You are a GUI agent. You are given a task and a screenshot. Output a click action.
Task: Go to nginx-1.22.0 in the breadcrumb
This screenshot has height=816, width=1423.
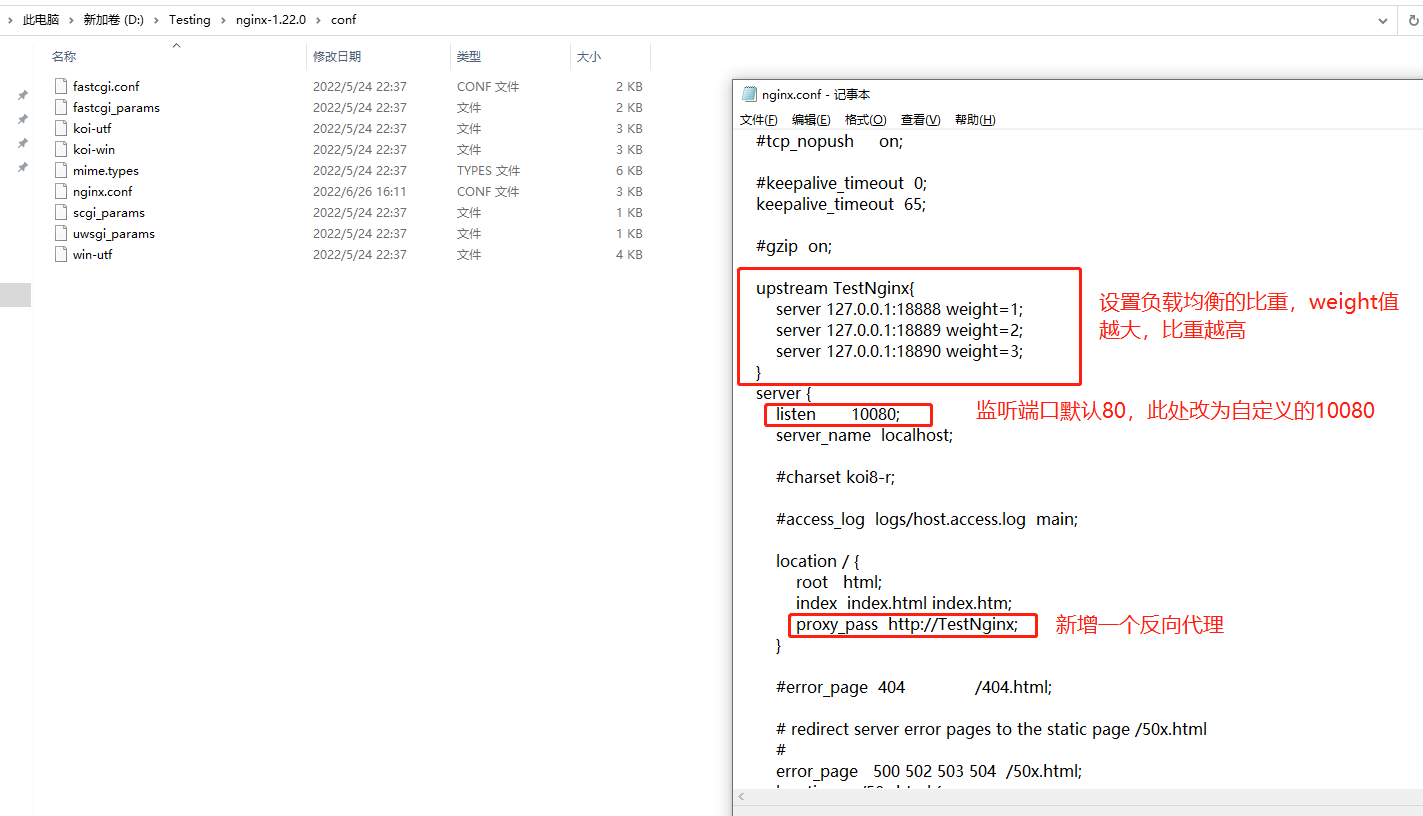(270, 20)
